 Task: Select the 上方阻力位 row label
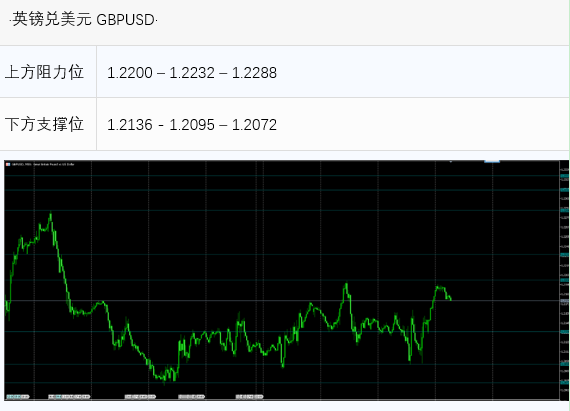(x=44, y=72)
